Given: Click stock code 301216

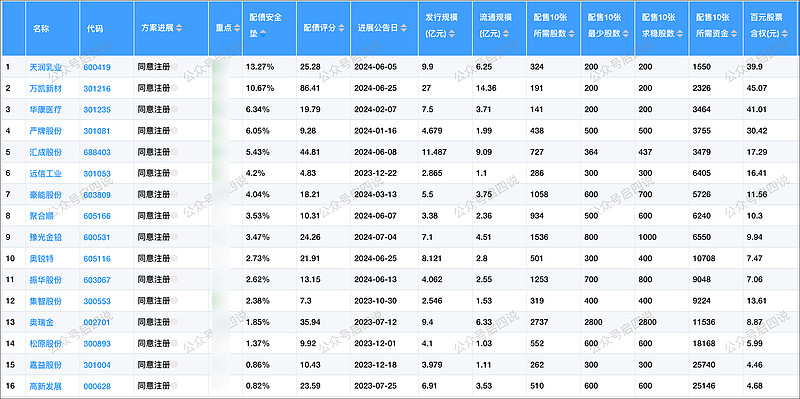Looking at the screenshot, I should tap(97, 88).
